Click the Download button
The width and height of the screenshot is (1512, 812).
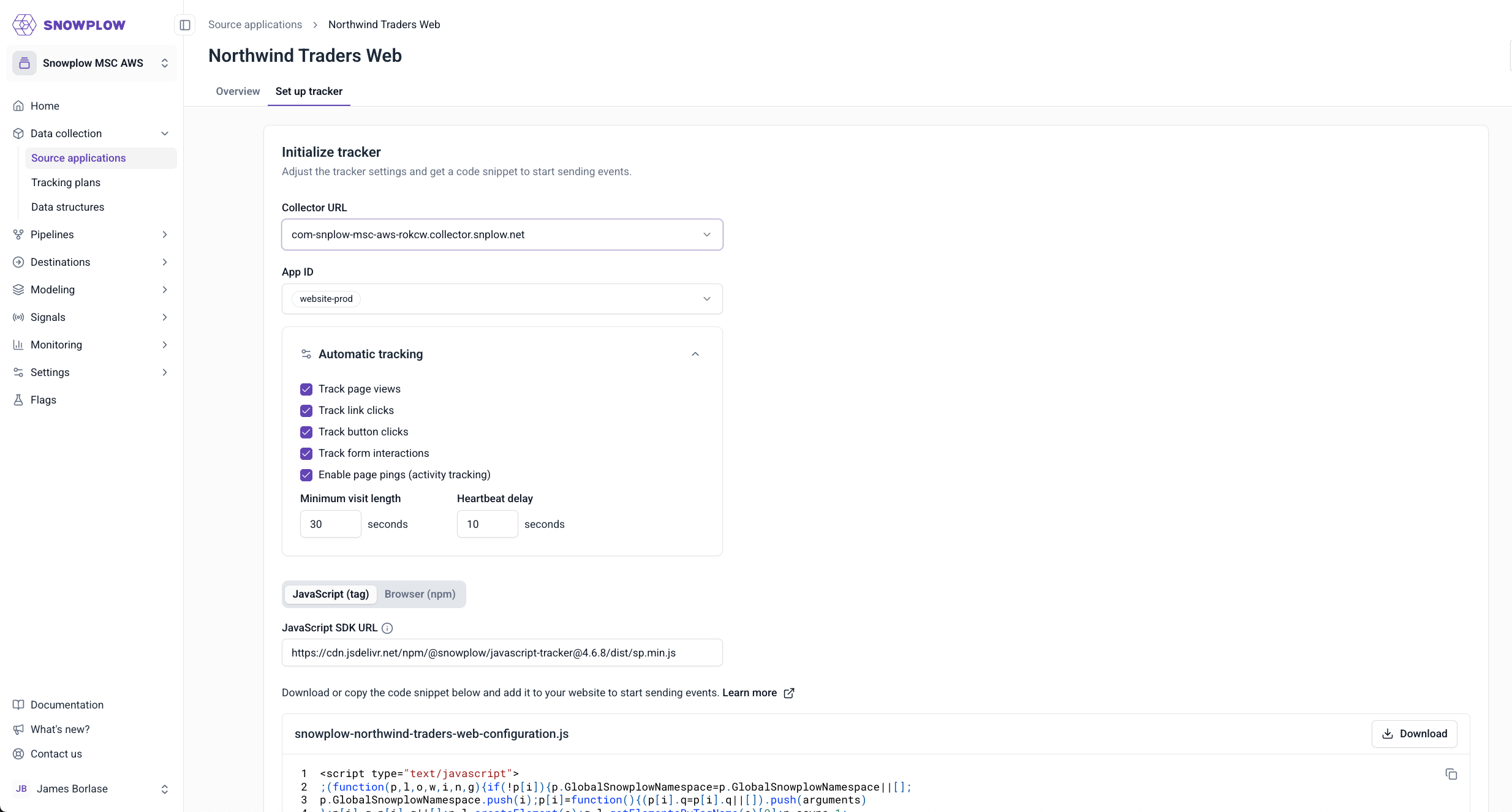coord(1414,734)
